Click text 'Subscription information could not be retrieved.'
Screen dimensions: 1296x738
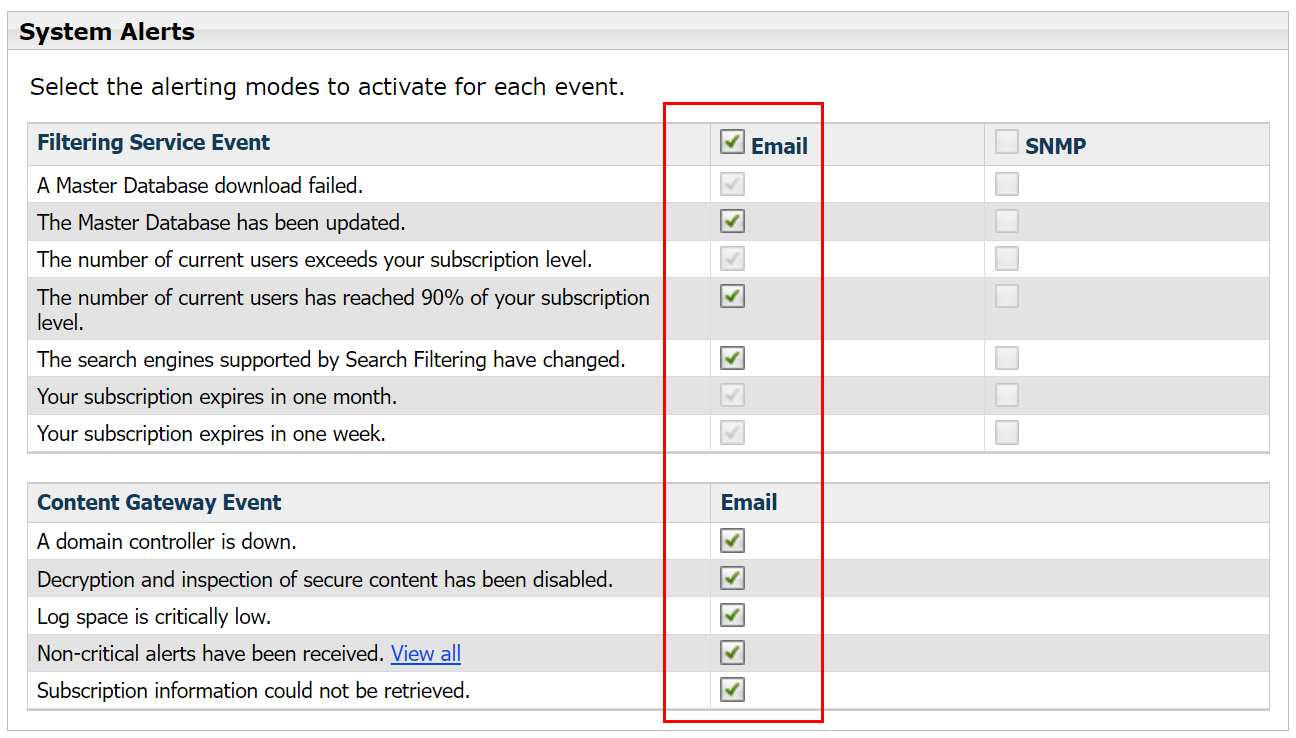point(253,691)
